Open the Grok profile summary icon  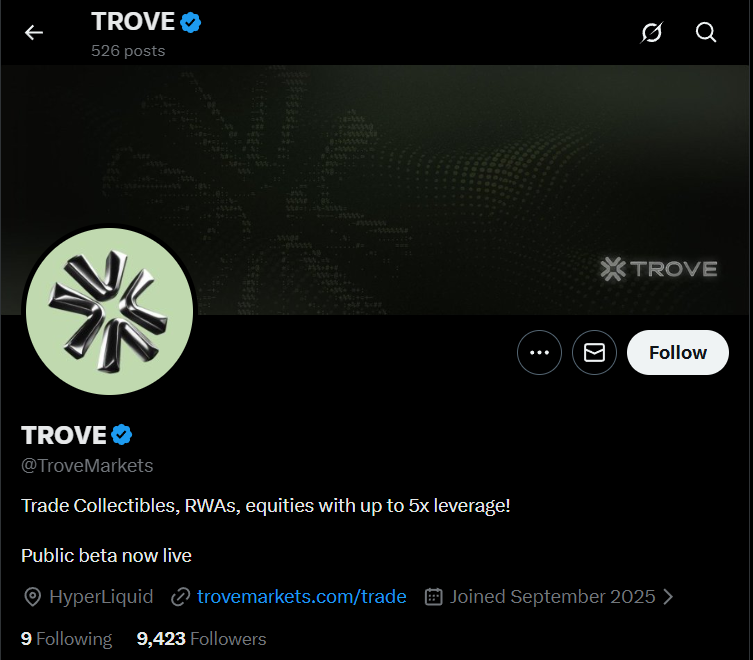[652, 33]
